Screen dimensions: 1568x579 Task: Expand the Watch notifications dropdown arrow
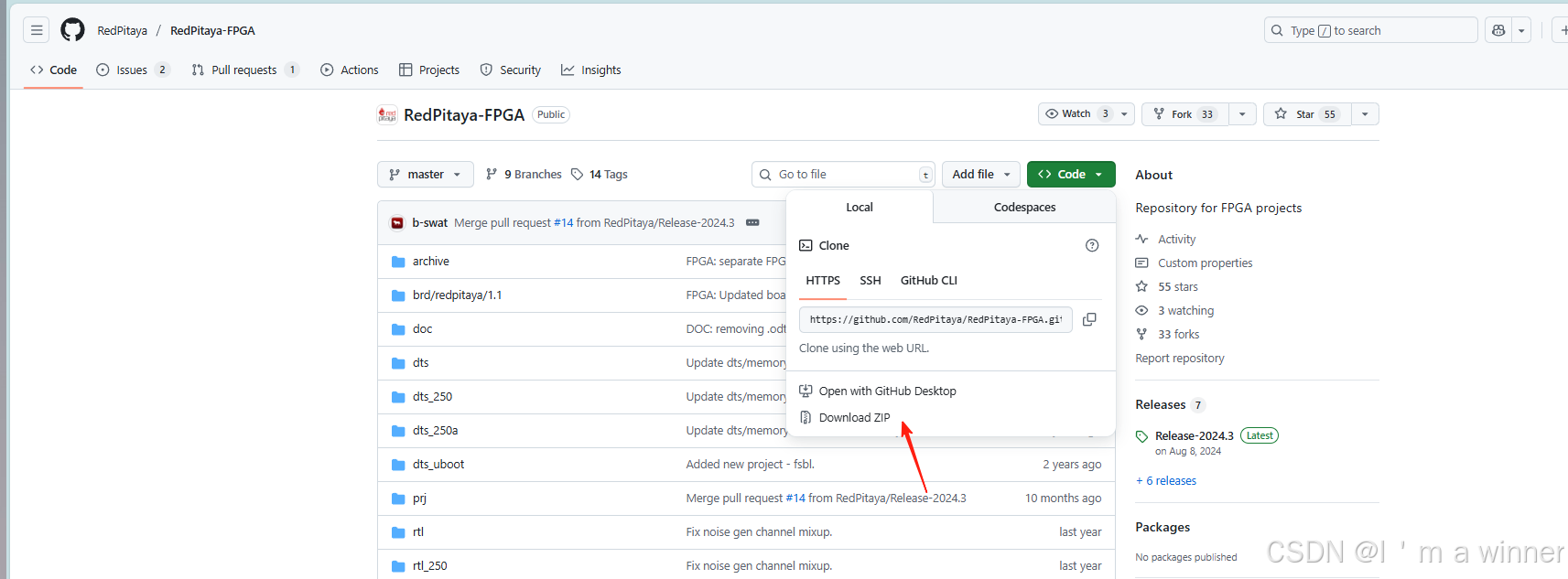click(x=1125, y=114)
